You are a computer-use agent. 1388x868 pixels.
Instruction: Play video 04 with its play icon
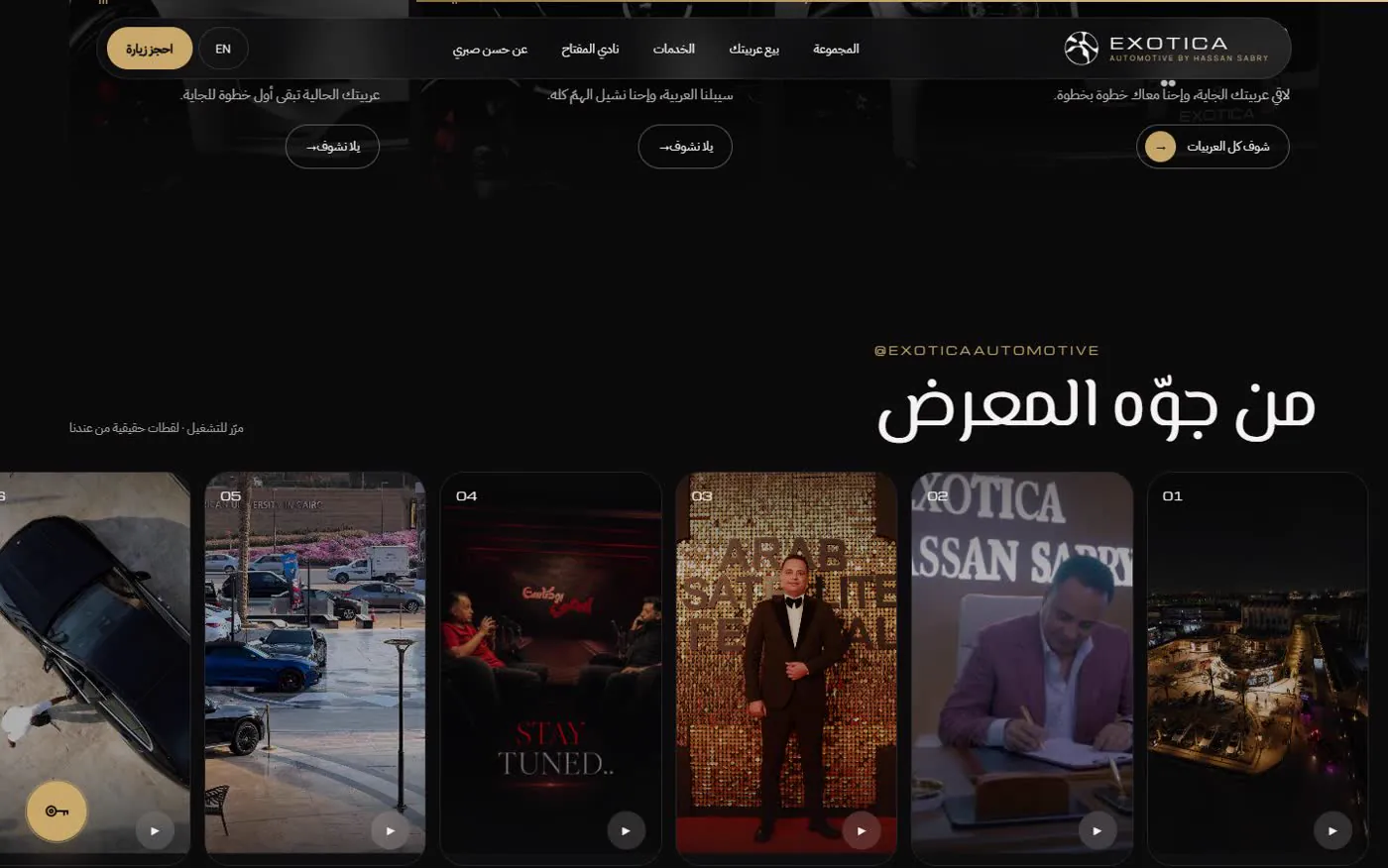[x=626, y=830]
